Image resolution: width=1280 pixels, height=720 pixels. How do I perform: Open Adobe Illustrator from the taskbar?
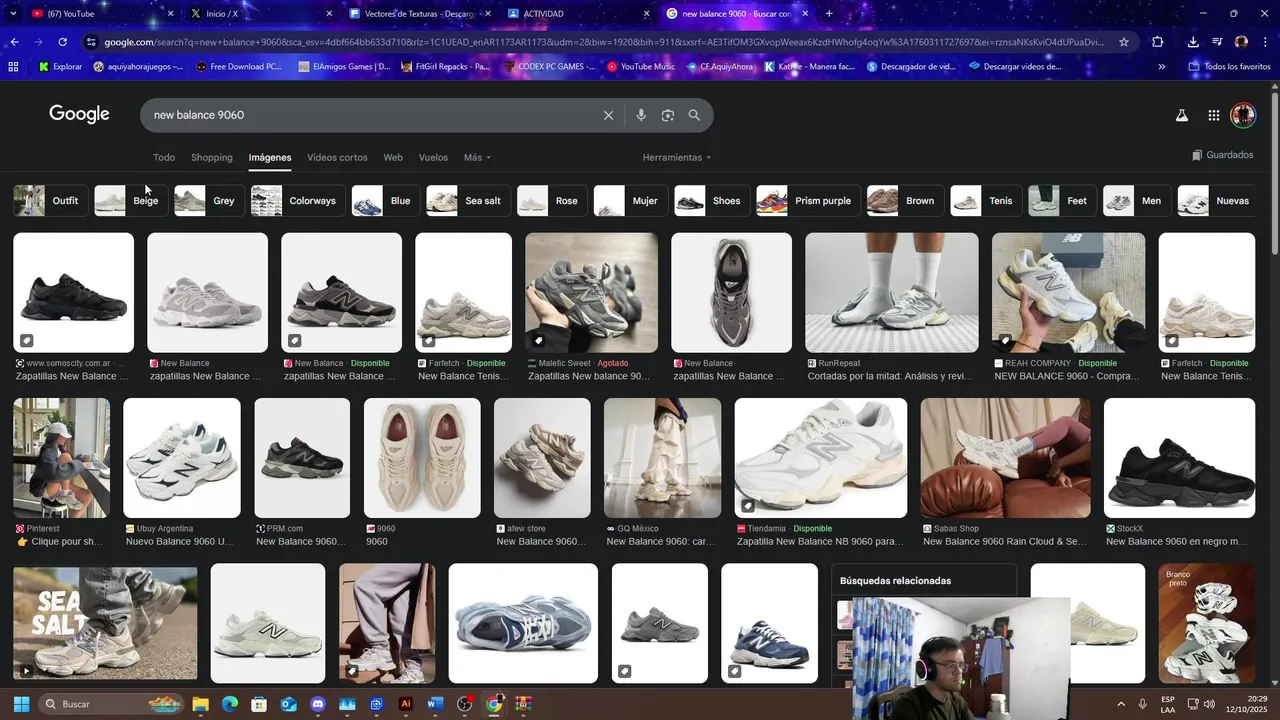[405, 704]
